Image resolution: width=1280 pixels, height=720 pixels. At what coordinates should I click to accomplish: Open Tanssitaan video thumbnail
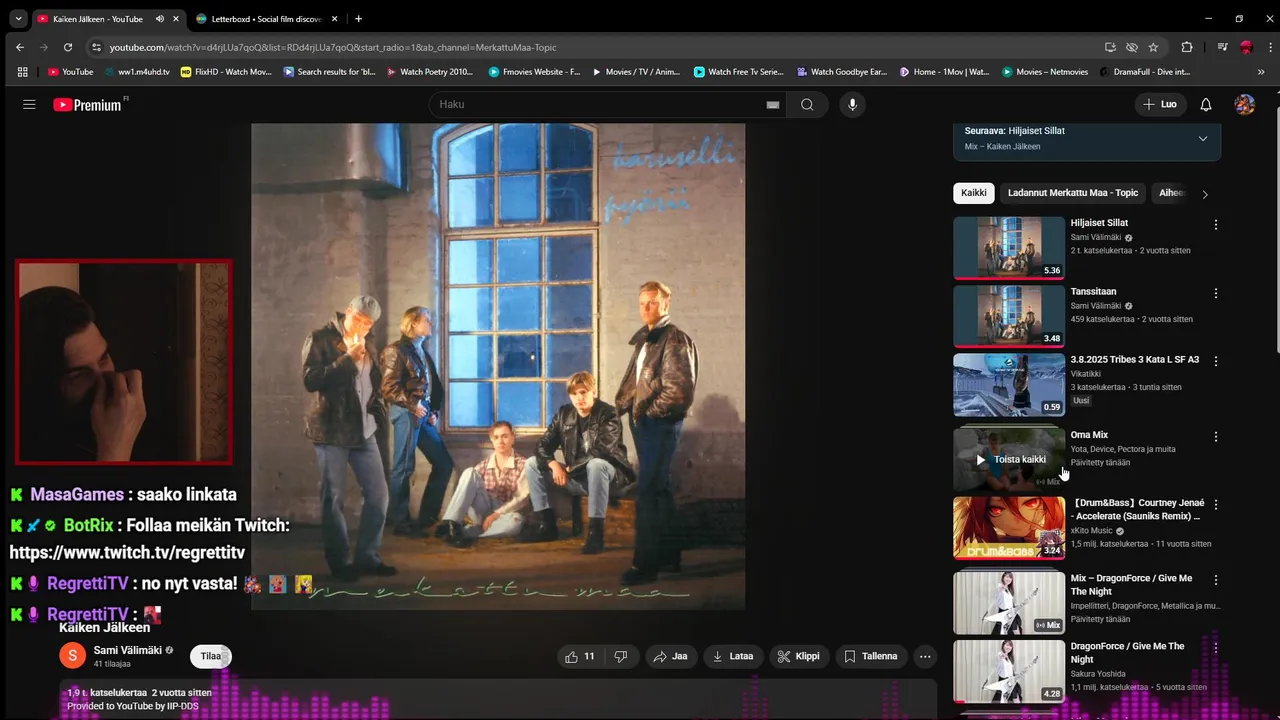pyautogui.click(x=1009, y=316)
